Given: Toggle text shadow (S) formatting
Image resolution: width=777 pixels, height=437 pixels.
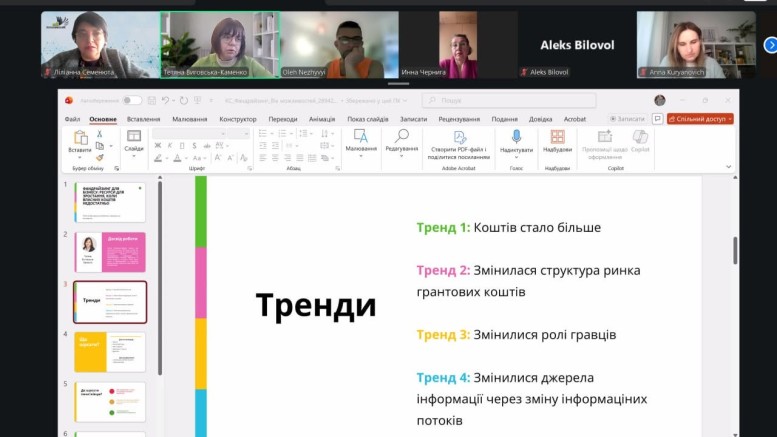Looking at the screenshot, I should (x=194, y=146).
